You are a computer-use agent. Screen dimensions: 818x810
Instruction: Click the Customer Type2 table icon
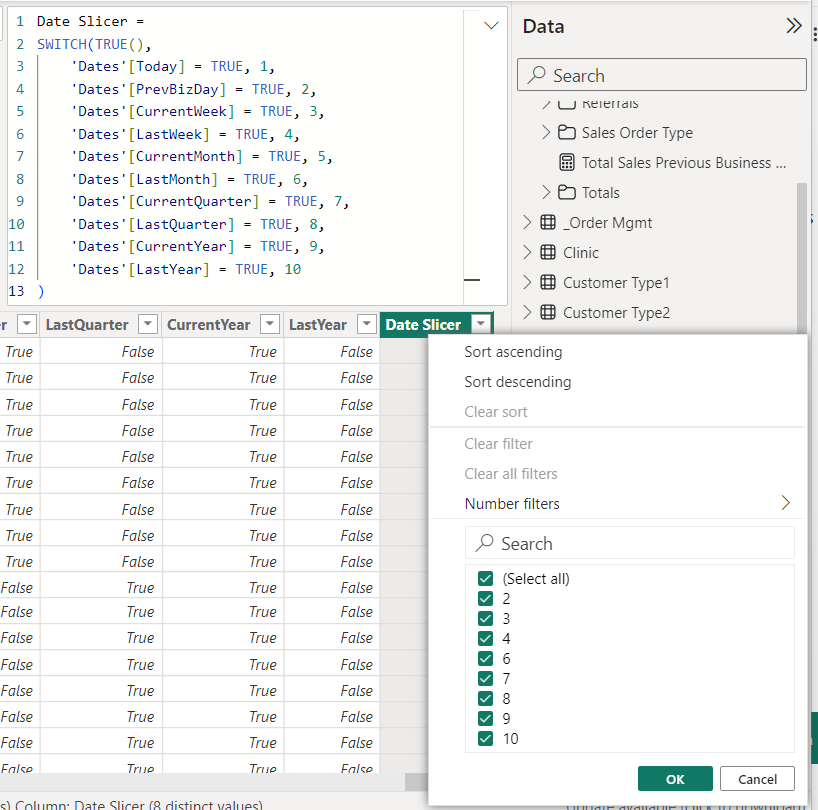[x=548, y=312]
